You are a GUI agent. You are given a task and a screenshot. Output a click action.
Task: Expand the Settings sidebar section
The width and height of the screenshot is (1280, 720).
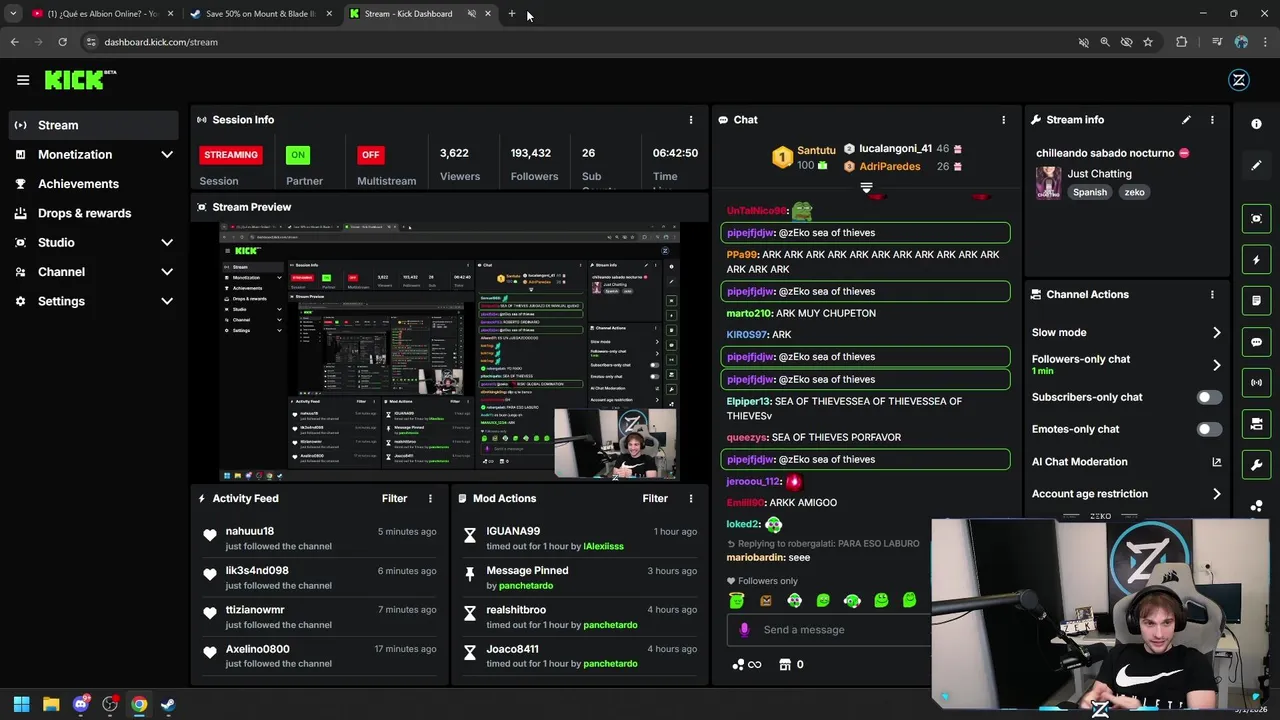96,301
